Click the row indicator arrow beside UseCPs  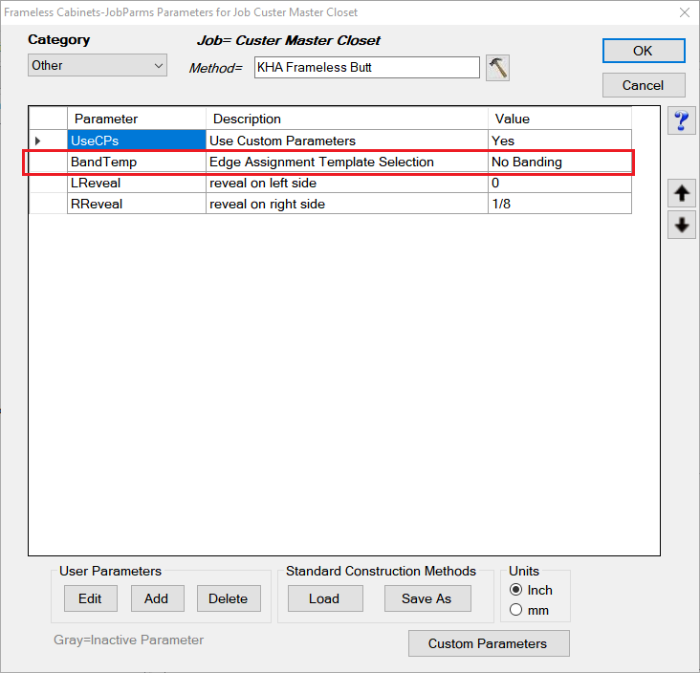[38, 141]
